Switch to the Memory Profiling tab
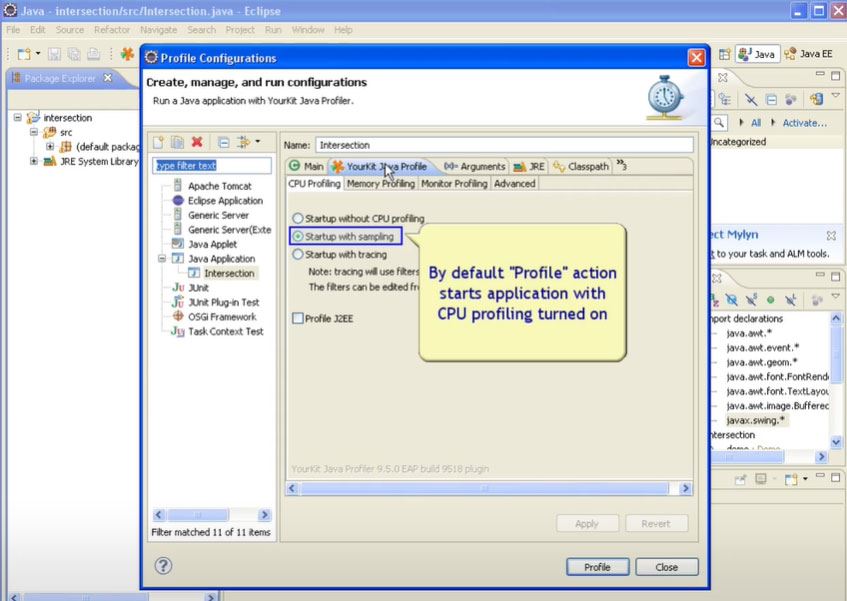Screen dimensions: 847x601 tap(380, 184)
